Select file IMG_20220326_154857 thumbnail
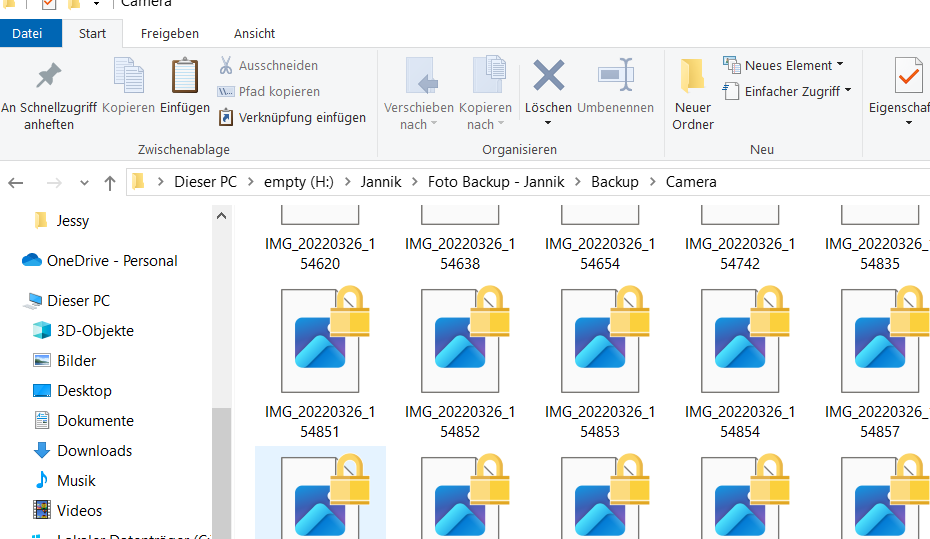The image size is (930, 539). (886, 340)
